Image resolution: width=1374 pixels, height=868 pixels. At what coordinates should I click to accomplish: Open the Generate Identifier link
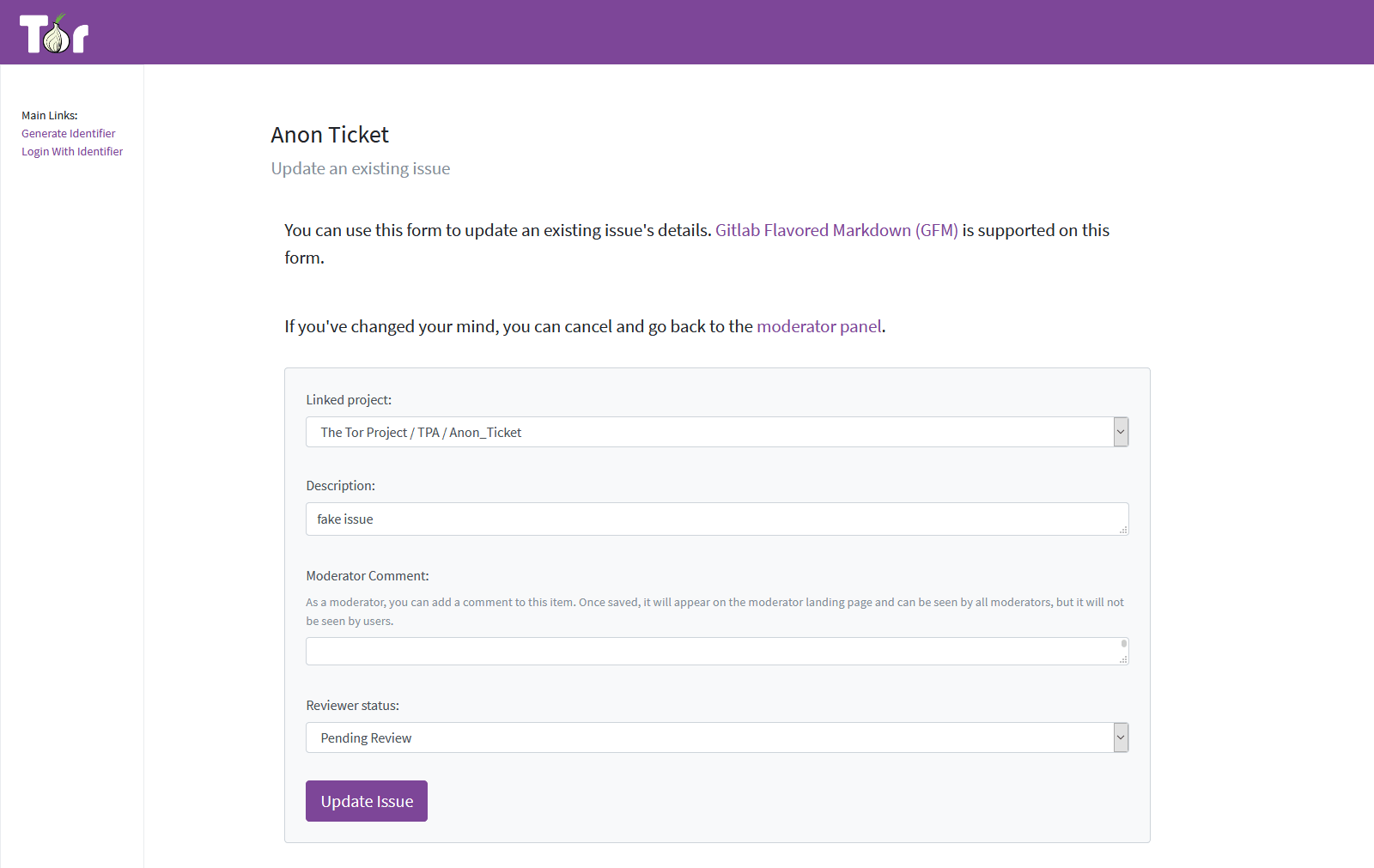coord(69,133)
